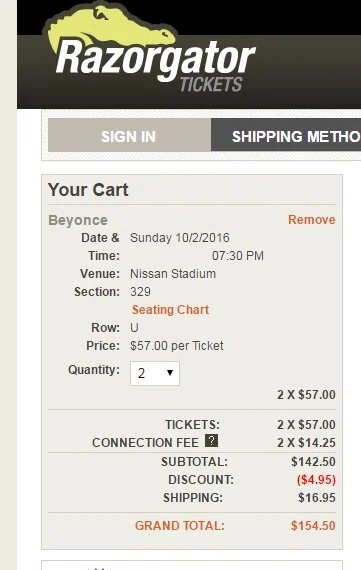Image resolution: width=361 pixels, height=570 pixels.
Task: Click the Razorgator wordmark in header
Action: [x=156, y=59]
